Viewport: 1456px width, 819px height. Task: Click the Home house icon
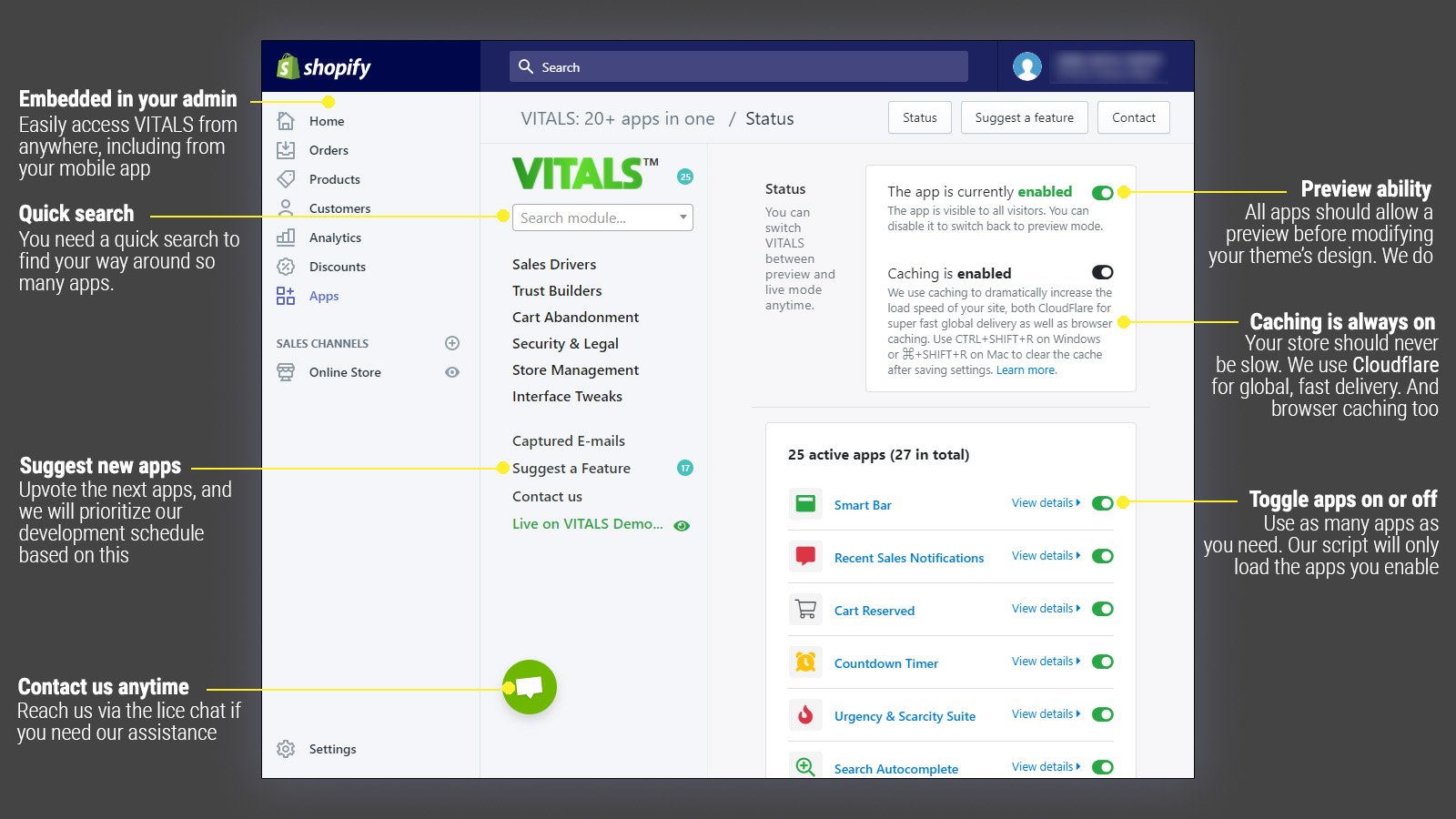click(286, 121)
